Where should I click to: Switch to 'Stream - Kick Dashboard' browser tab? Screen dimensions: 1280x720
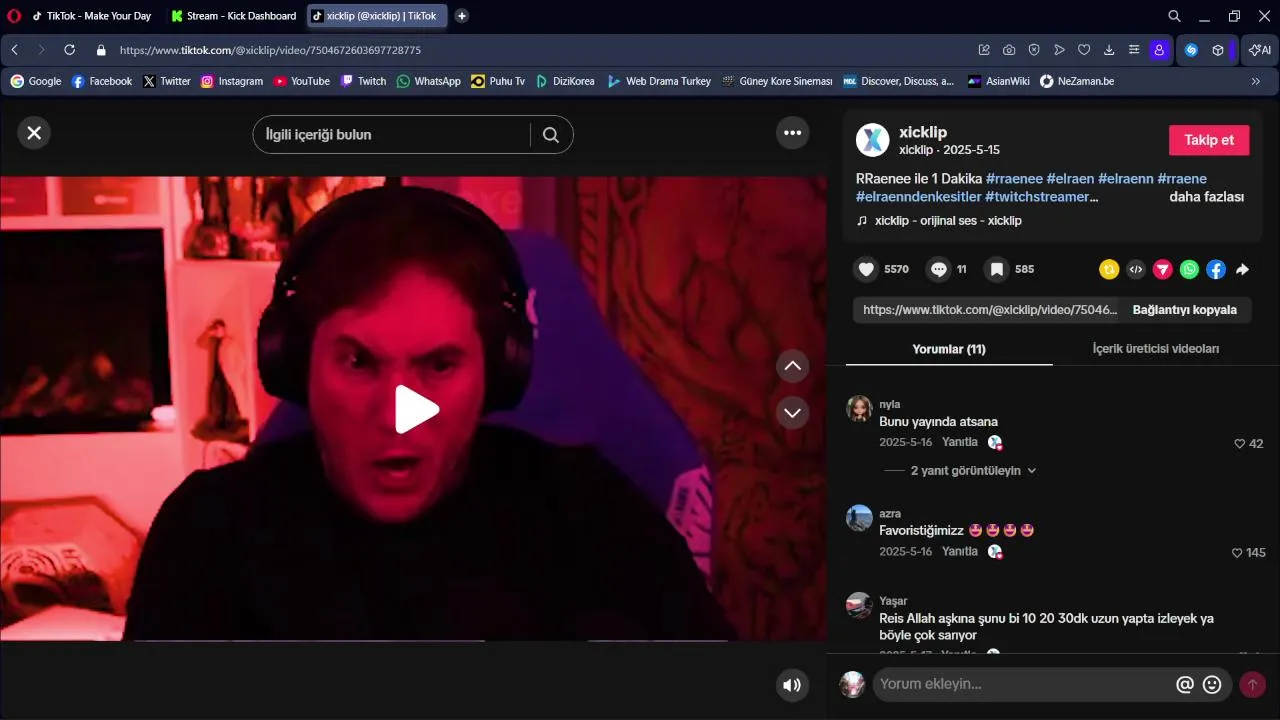pyautogui.click(x=233, y=16)
